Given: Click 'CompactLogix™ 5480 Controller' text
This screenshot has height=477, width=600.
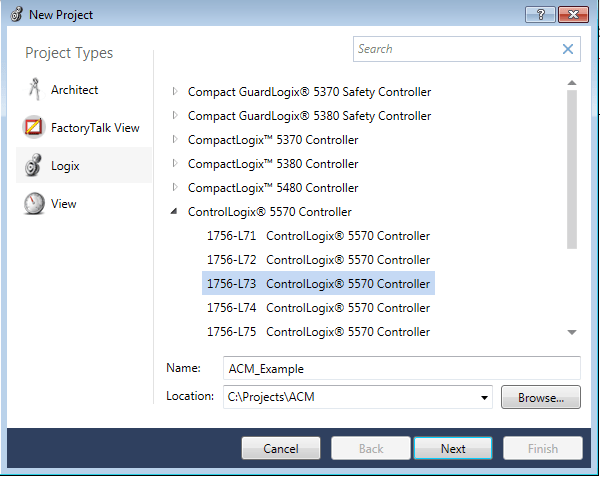Looking at the screenshot, I should click(x=273, y=188).
